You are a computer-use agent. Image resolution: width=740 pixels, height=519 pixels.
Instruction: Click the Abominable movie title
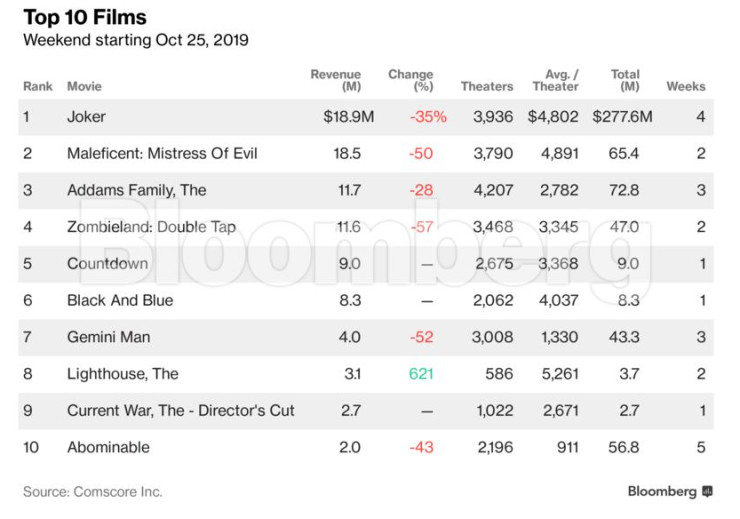109,447
